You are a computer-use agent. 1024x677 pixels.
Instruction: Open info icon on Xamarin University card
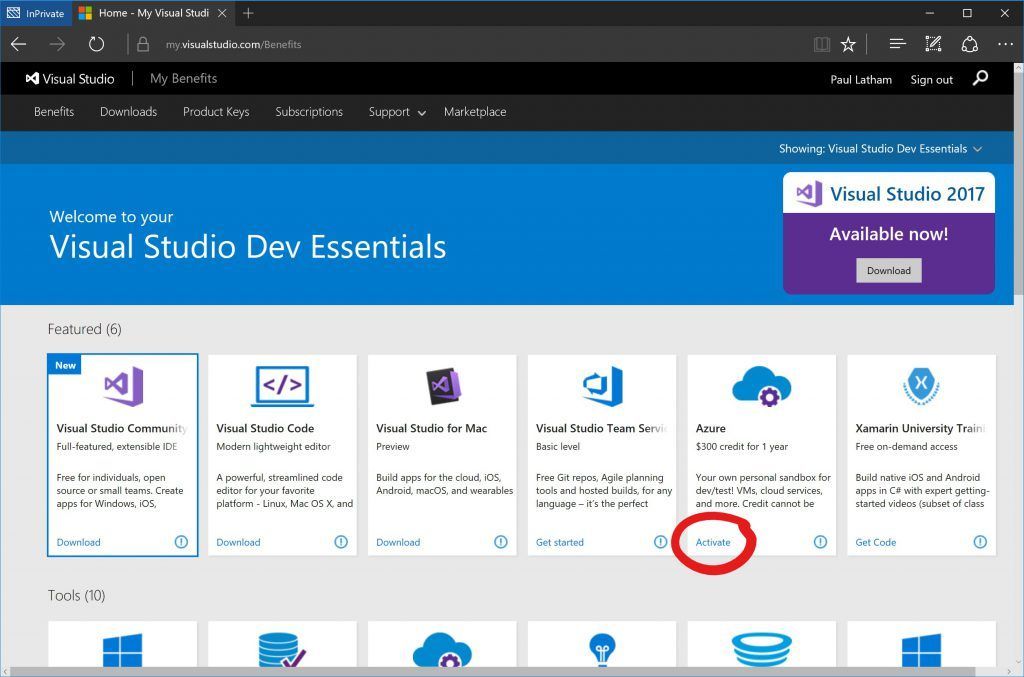980,542
